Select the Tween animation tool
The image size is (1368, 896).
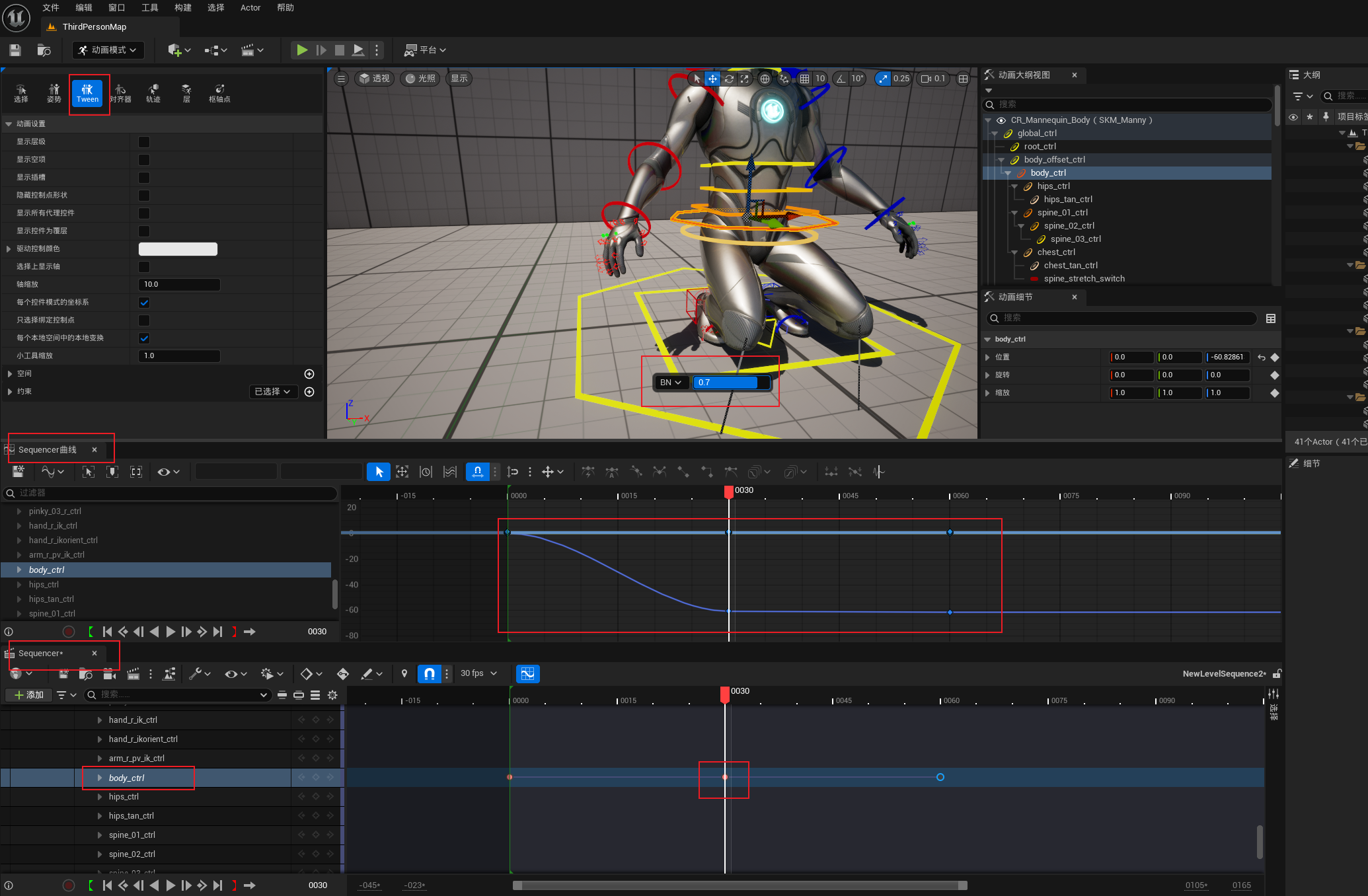point(87,93)
